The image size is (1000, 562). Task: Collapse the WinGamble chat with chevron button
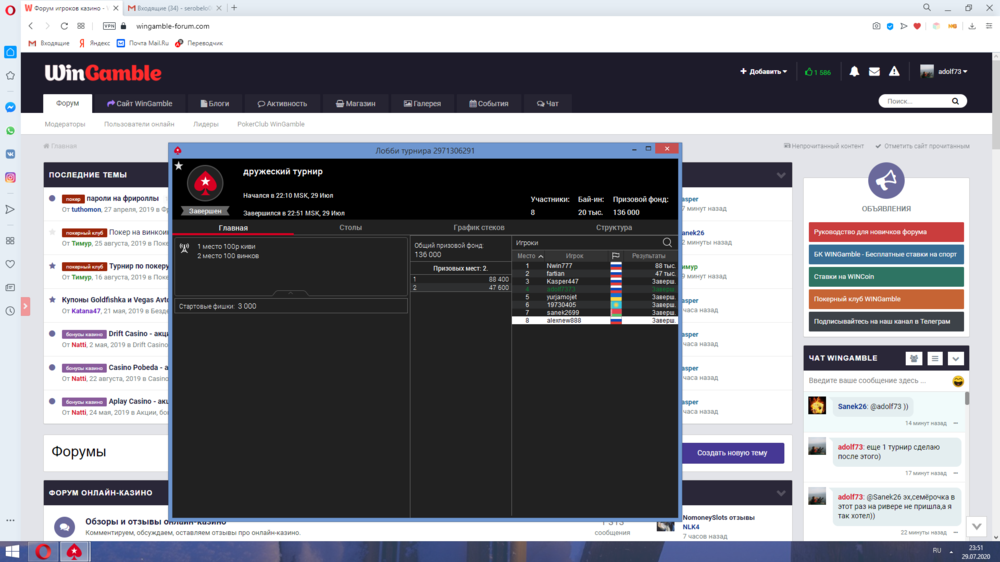[956, 358]
